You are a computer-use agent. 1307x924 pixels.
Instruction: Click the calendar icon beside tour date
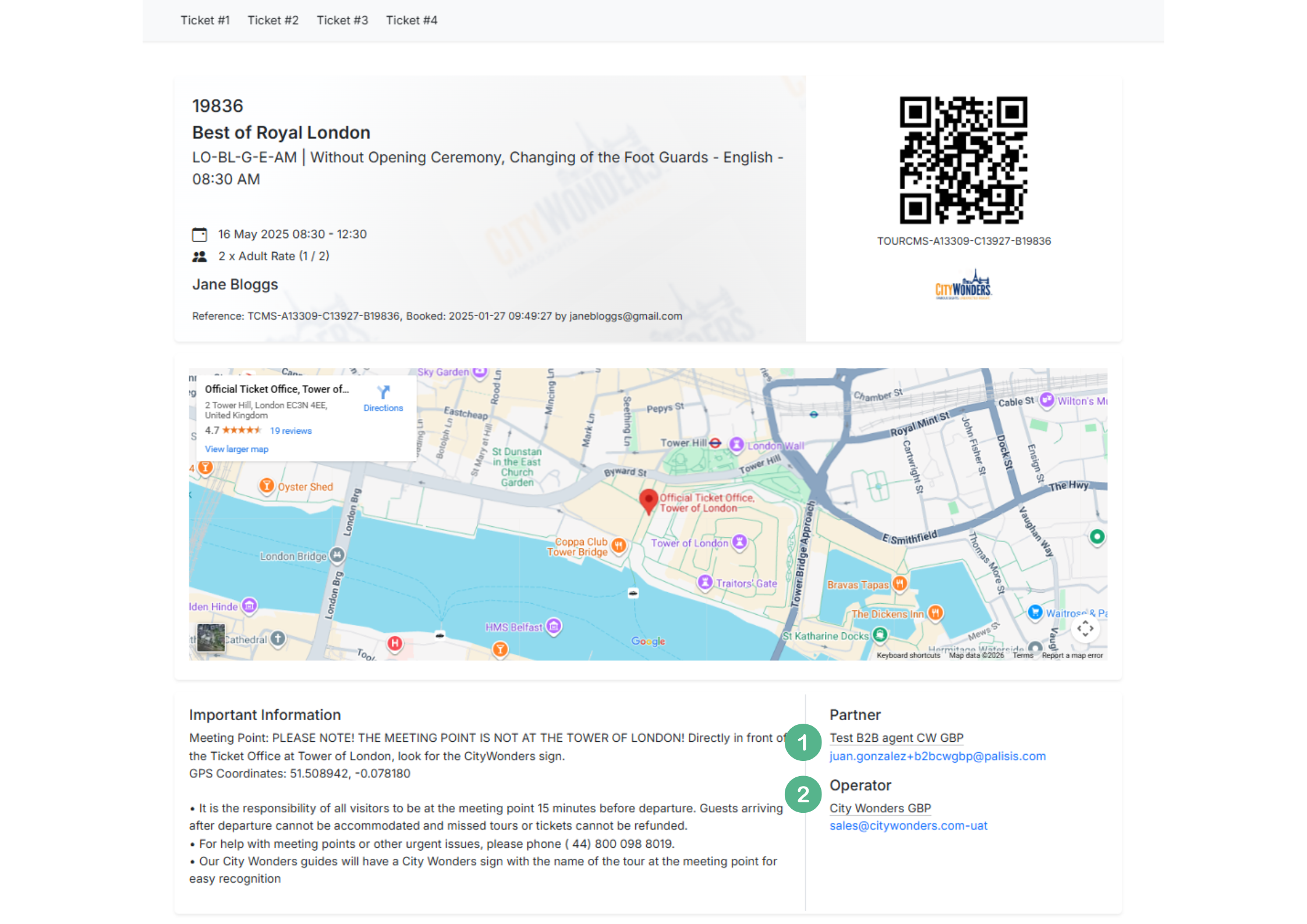tap(200, 235)
